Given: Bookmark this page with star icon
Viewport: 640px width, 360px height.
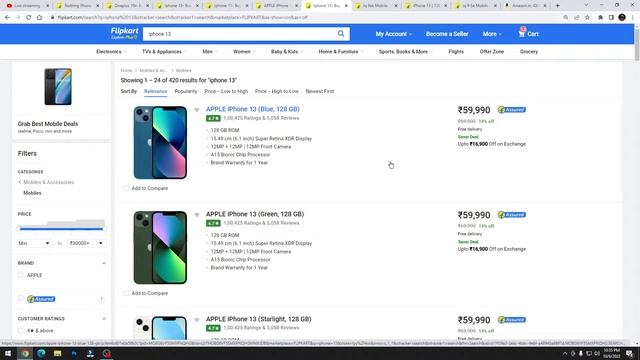Looking at the screenshot, I should 587,18.
